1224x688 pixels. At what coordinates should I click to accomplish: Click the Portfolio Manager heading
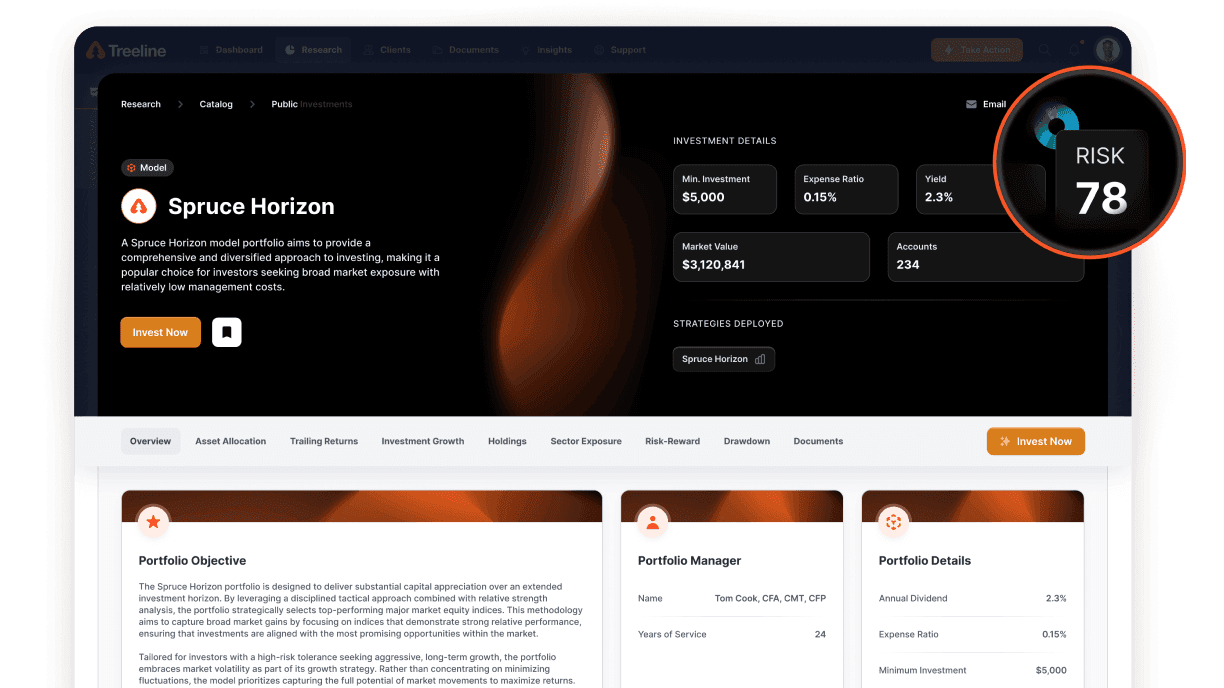690,561
